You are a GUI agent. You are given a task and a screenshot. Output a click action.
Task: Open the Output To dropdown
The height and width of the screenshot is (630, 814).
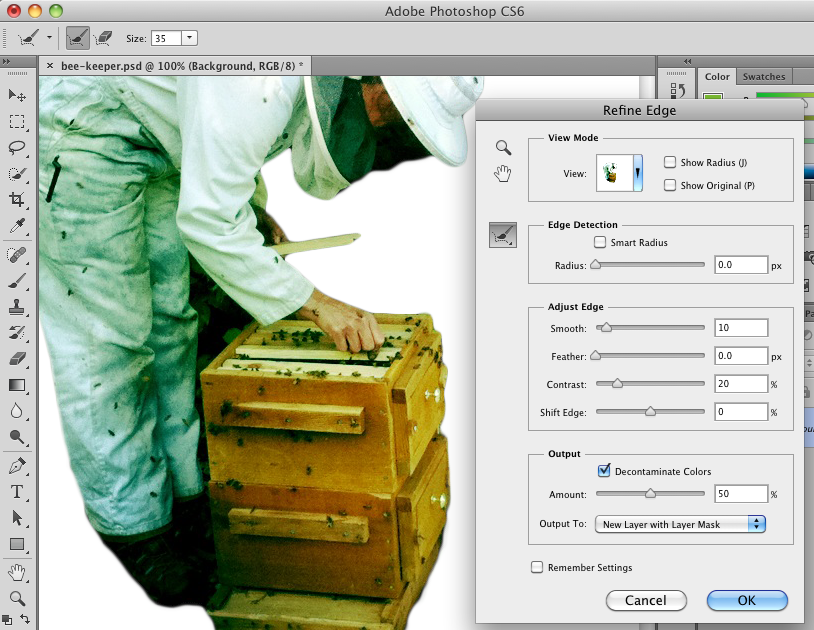tap(680, 524)
